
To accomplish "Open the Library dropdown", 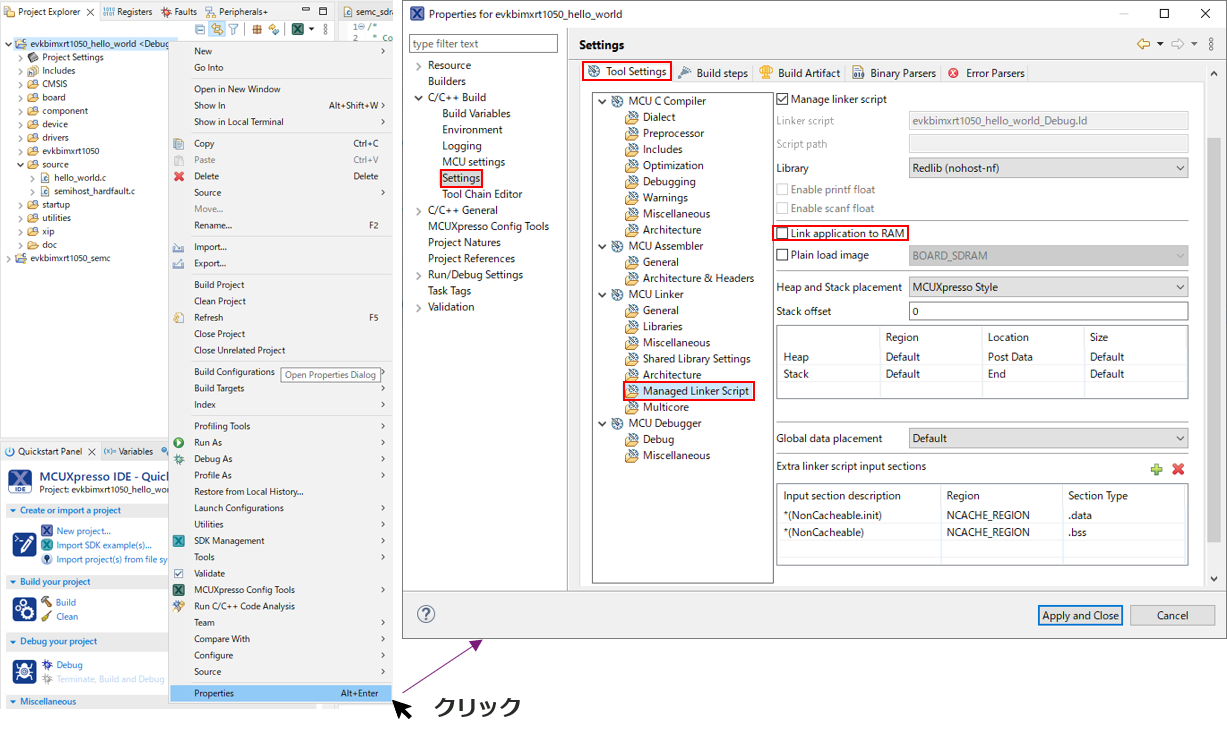I will [x=1048, y=168].
